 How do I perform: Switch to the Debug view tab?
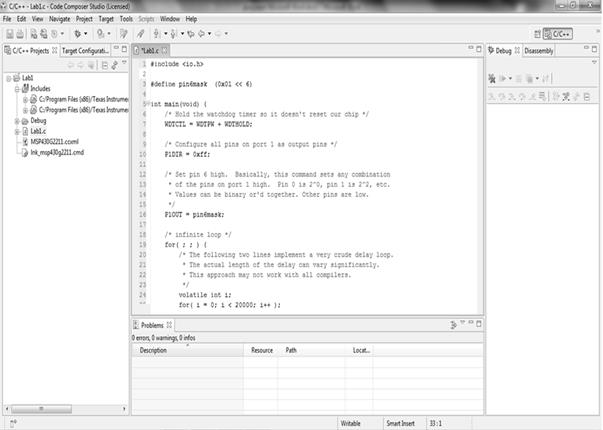[x=503, y=51]
